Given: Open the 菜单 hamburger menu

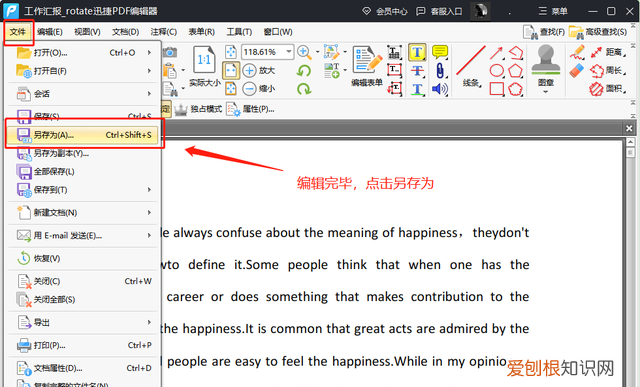Looking at the screenshot, I should pyautogui.click(x=553, y=11).
